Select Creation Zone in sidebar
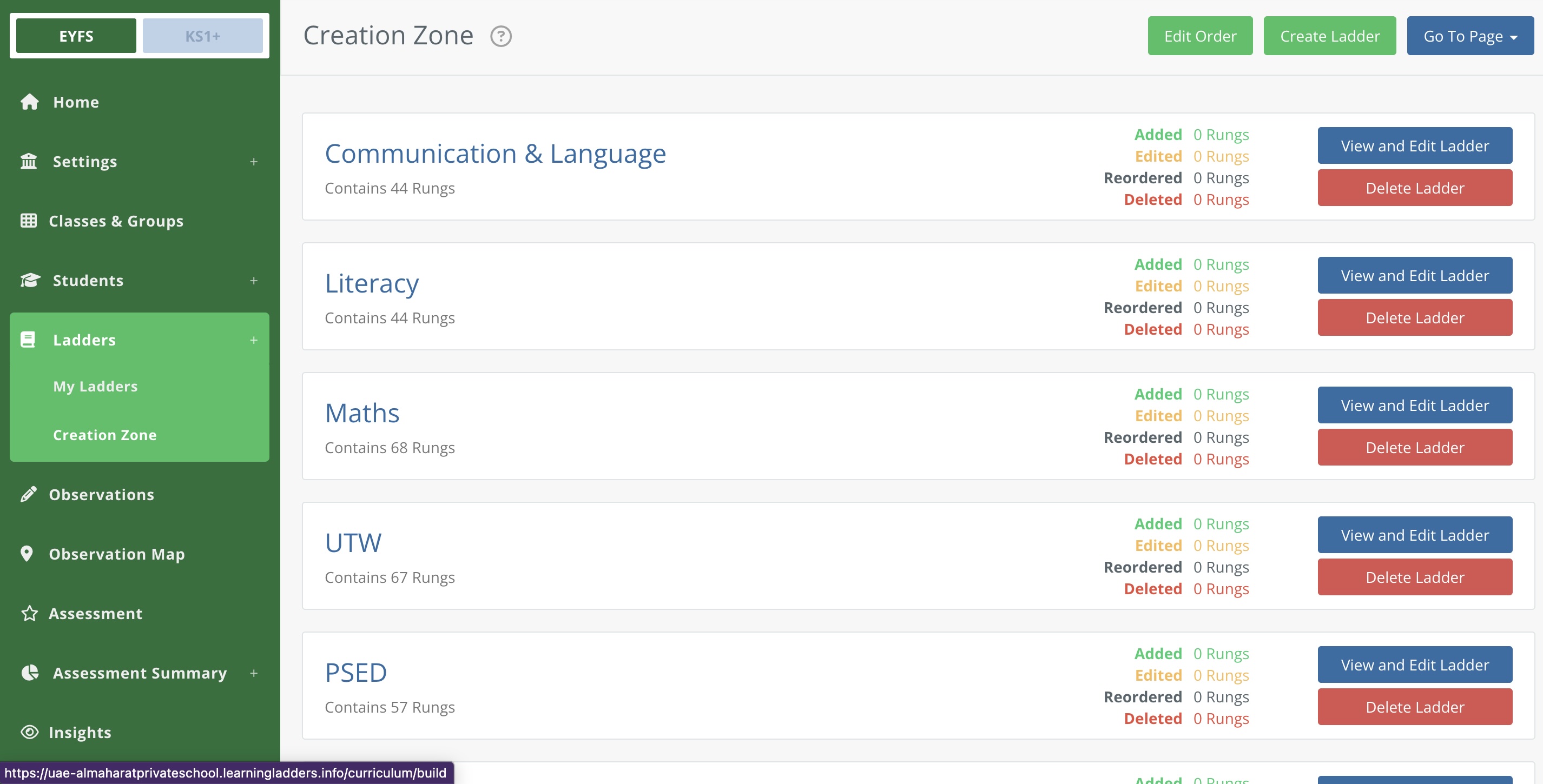Screen dimensions: 1543x784 pos(105,435)
